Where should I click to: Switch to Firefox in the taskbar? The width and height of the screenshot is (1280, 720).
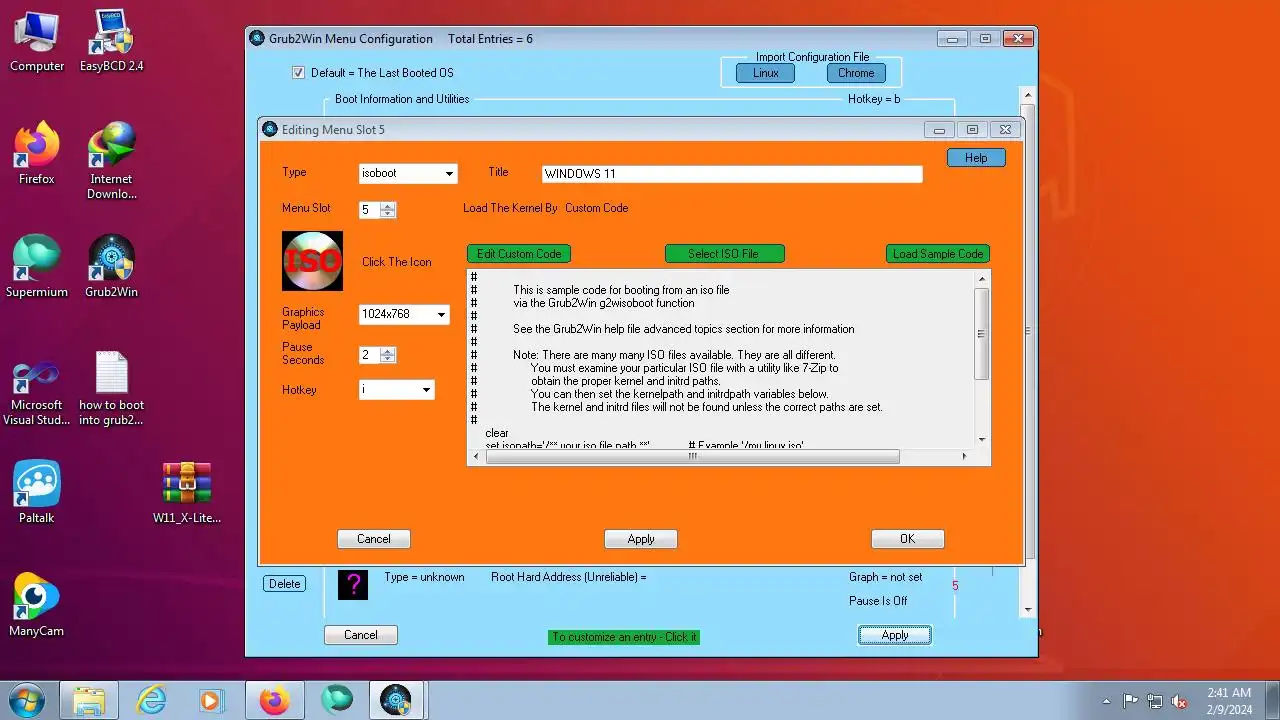click(x=274, y=700)
